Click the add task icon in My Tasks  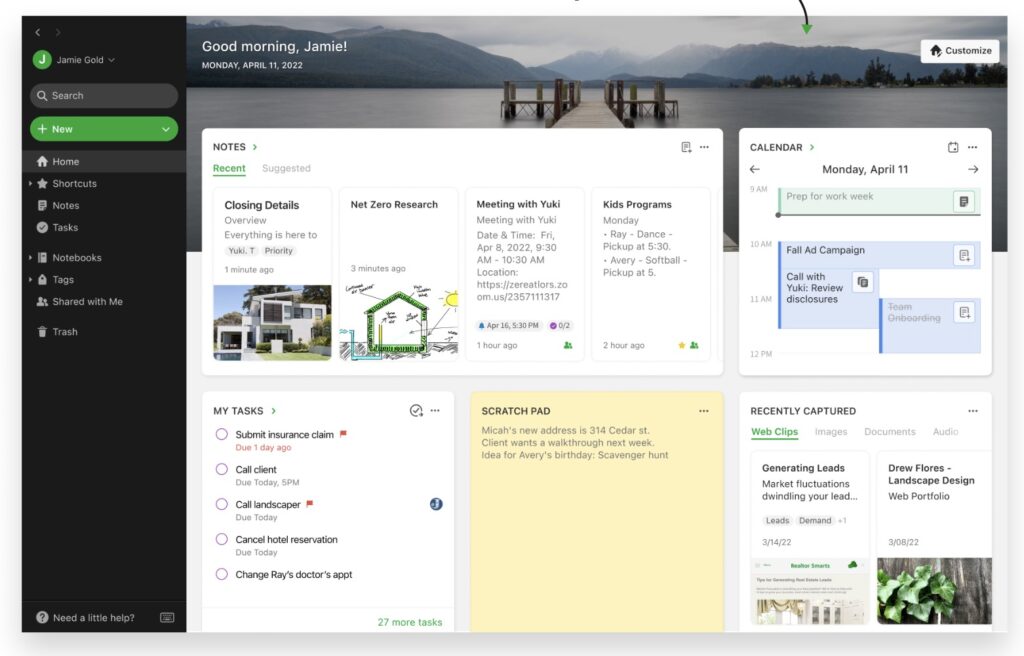[x=416, y=410]
